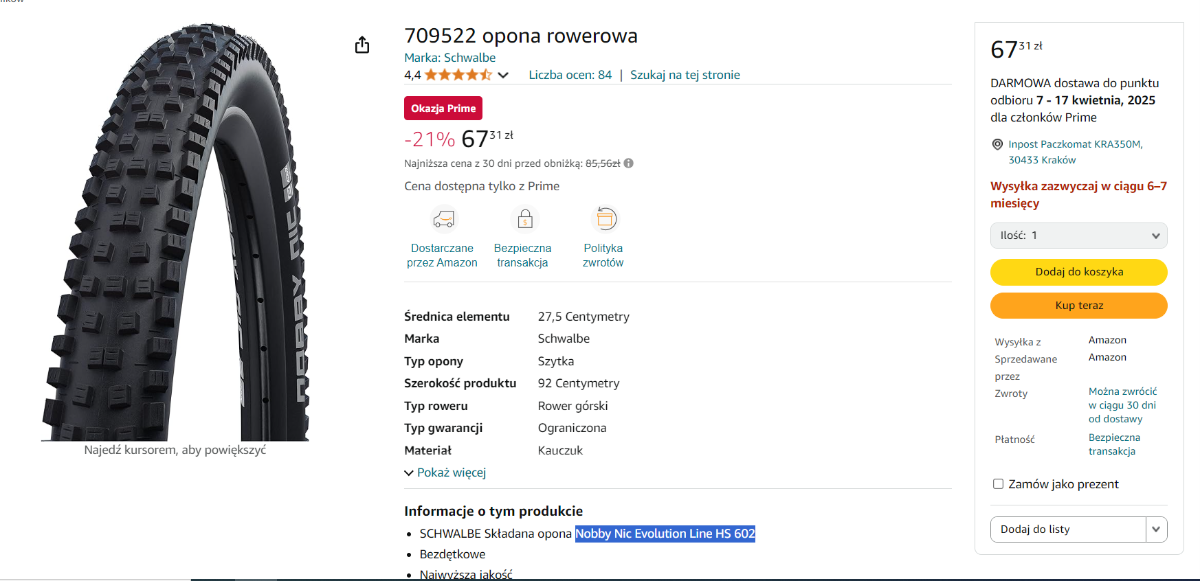1200x581 pixels.
Task: Click the crossed-out price 85,56zł
Action: (603, 163)
